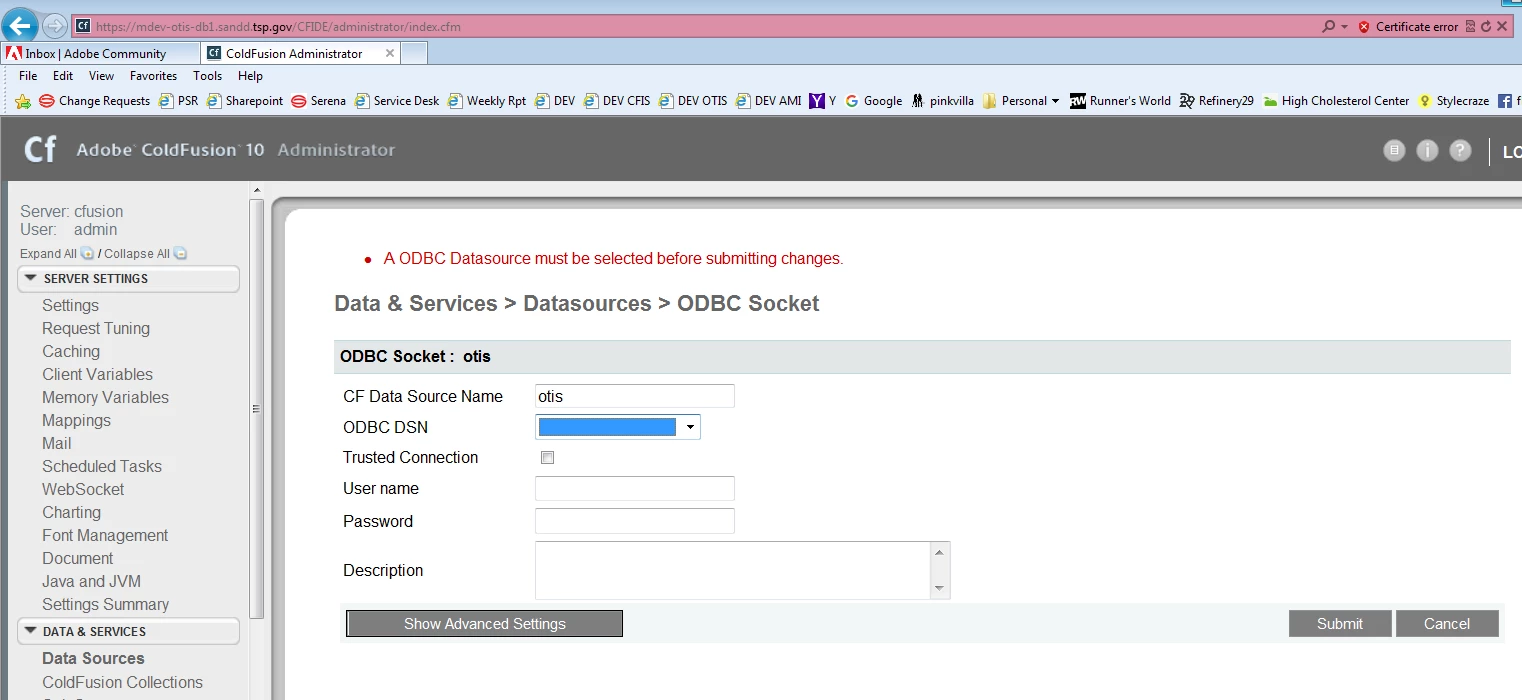Open the pinkvilla favorite
This screenshot has width=1522, height=700.
tap(942, 101)
